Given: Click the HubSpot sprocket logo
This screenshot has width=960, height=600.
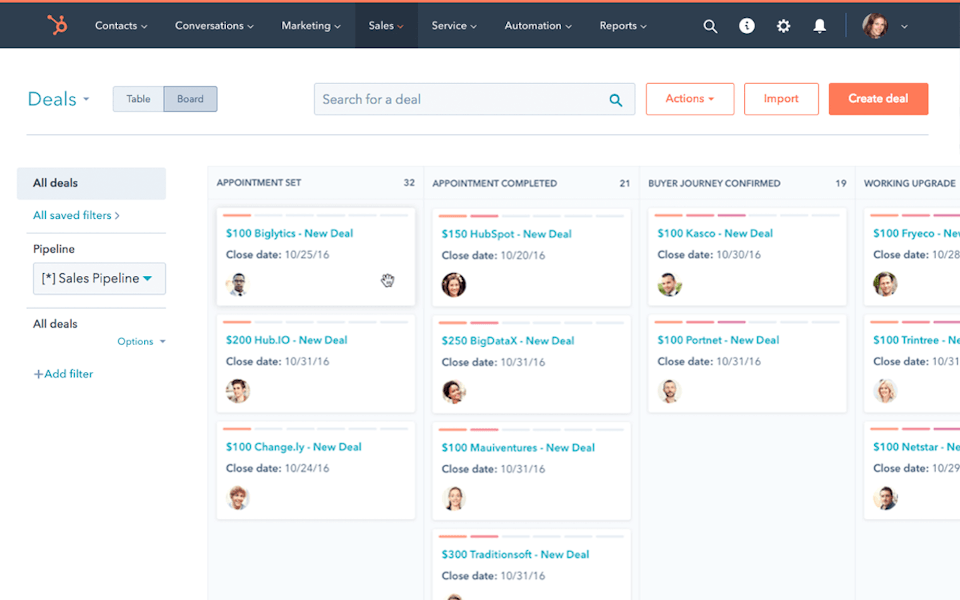Looking at the screenshot, I should point(57,25).
